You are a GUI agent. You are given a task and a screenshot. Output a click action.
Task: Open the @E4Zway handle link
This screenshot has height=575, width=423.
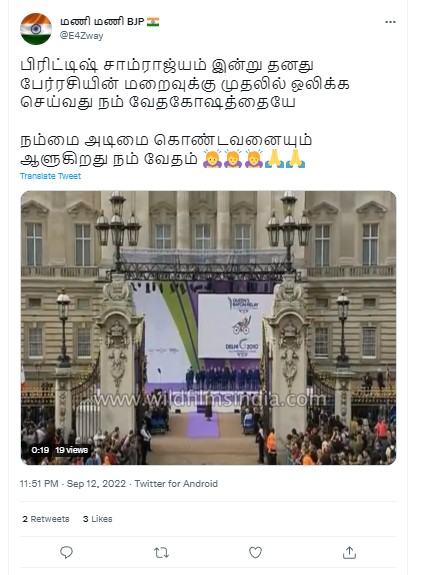coord(81,36)
